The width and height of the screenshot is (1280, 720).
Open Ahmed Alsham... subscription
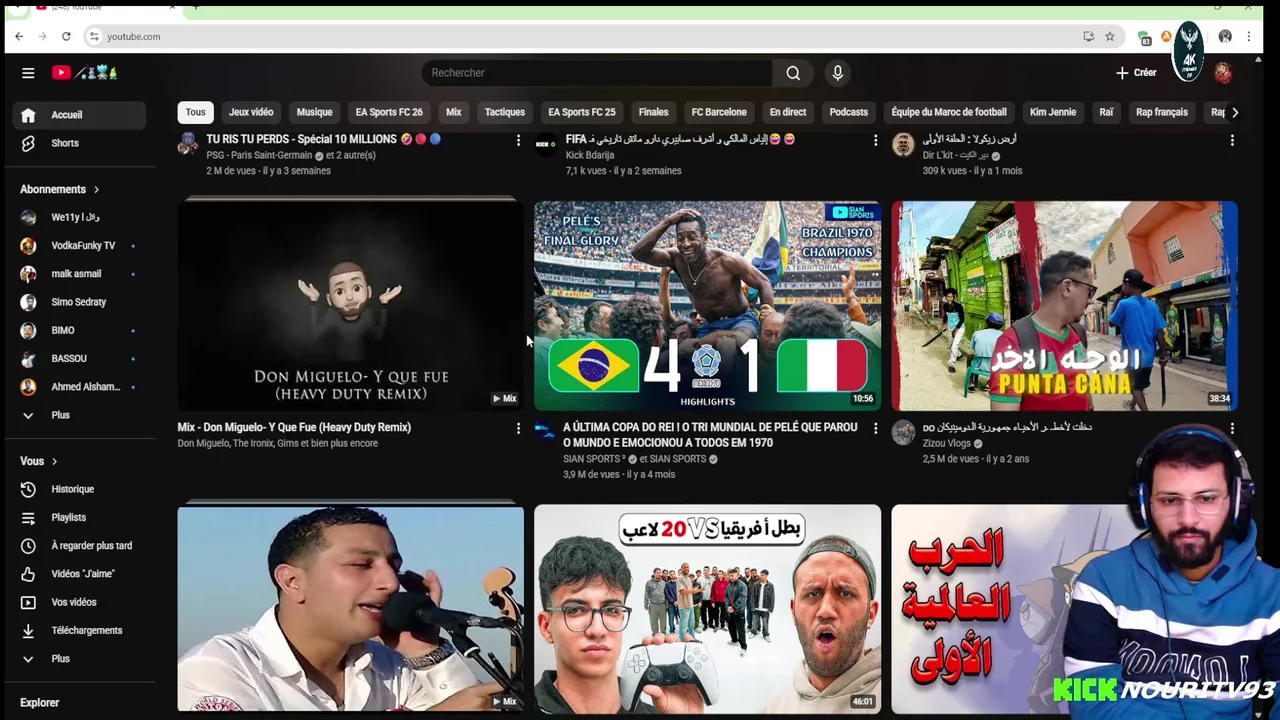point(80,387)
